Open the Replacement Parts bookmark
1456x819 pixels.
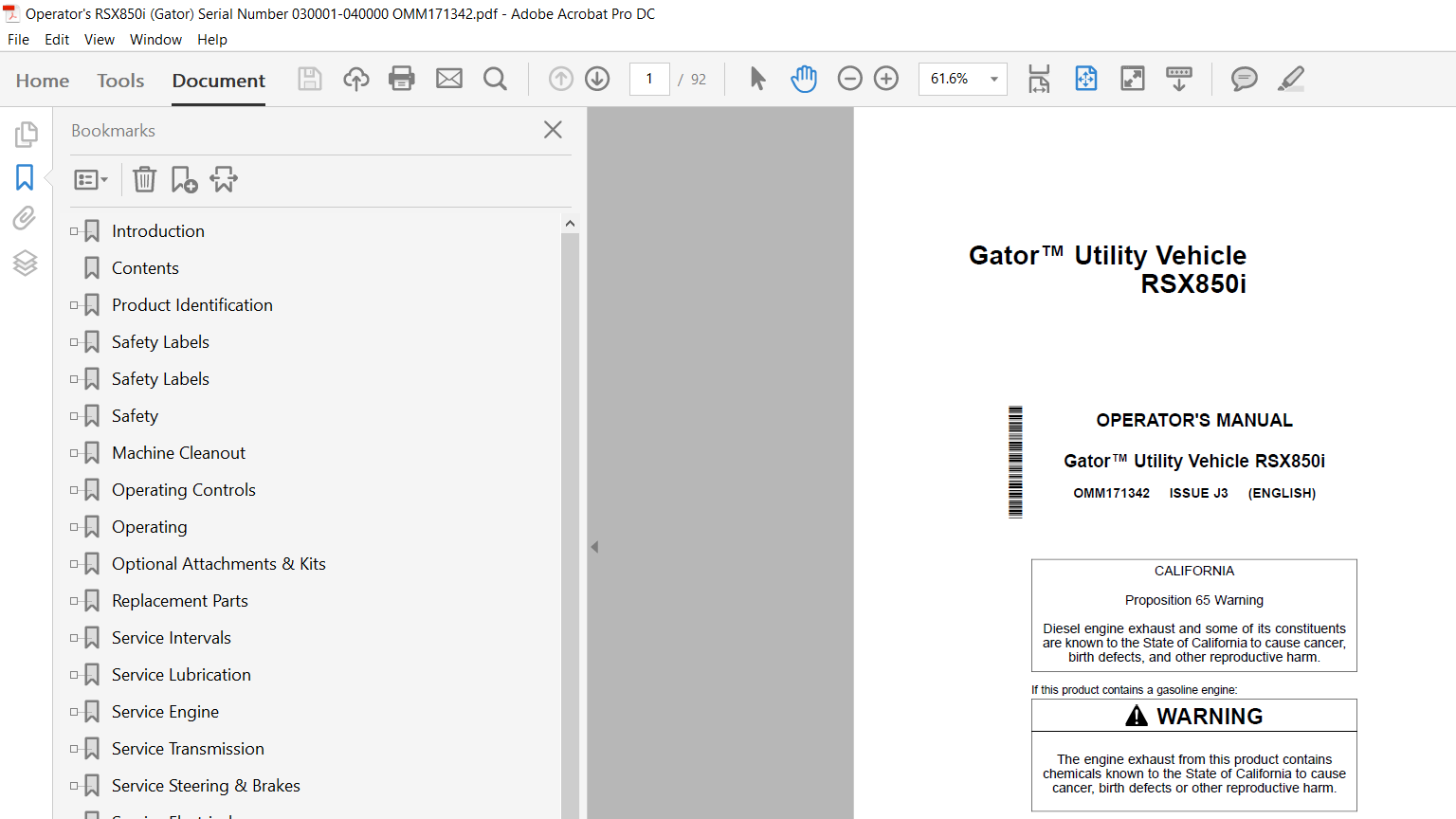pos(180,601)
